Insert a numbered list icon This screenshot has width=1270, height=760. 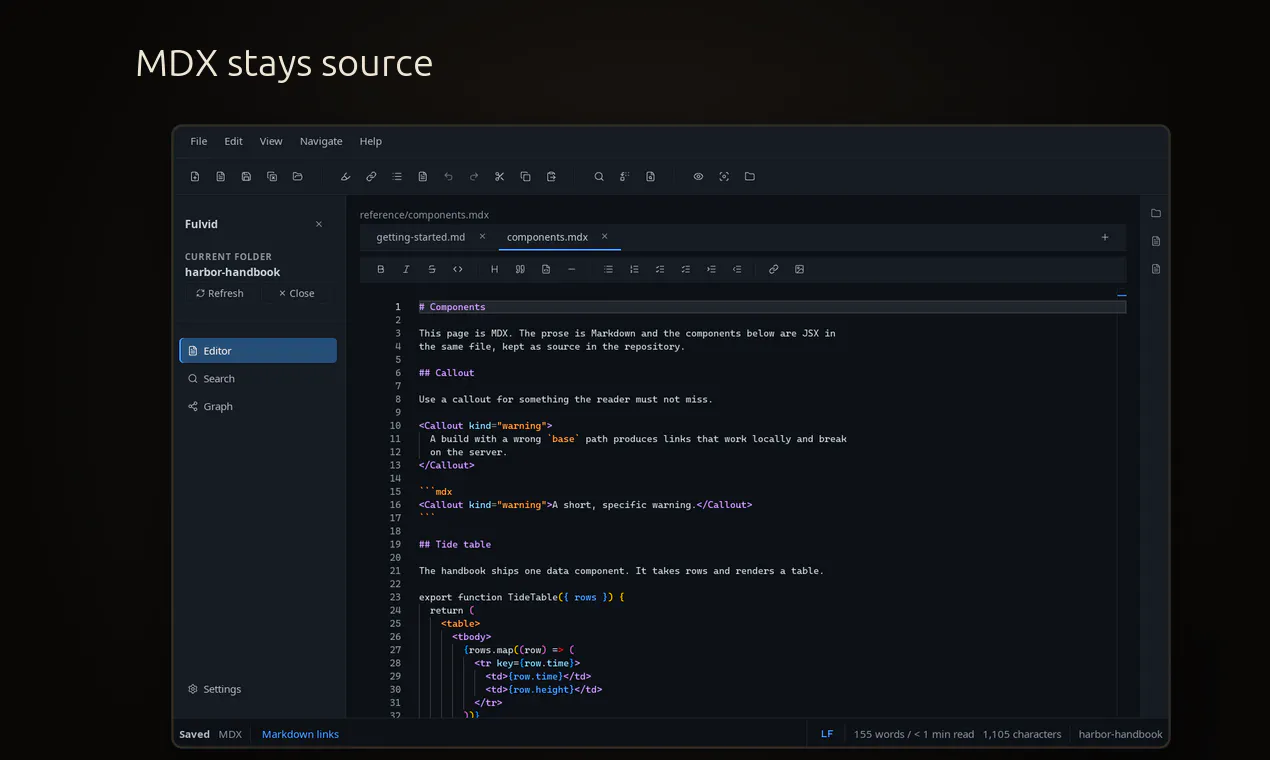(x=634, y=269)
